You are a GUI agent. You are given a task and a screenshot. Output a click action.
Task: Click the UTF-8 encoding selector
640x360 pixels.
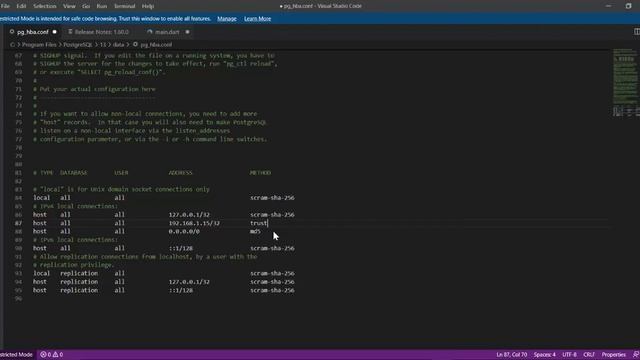coord(569,355)
